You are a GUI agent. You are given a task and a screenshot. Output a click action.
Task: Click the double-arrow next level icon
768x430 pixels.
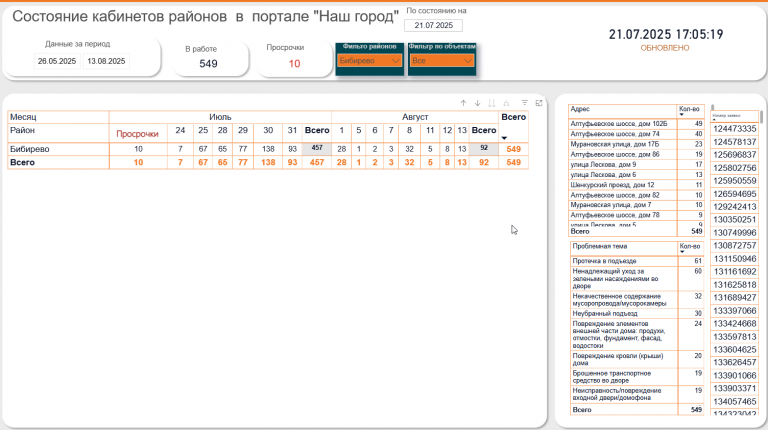[491, 103]
